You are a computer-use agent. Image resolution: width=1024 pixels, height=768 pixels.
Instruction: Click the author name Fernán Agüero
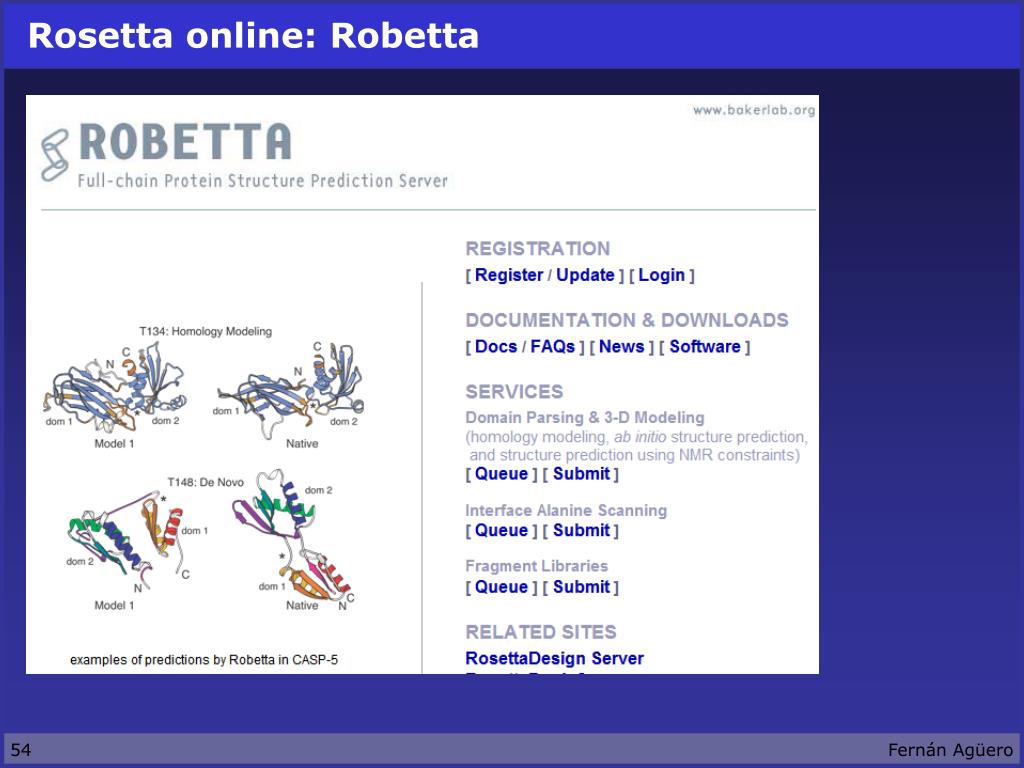pos(950,750)
